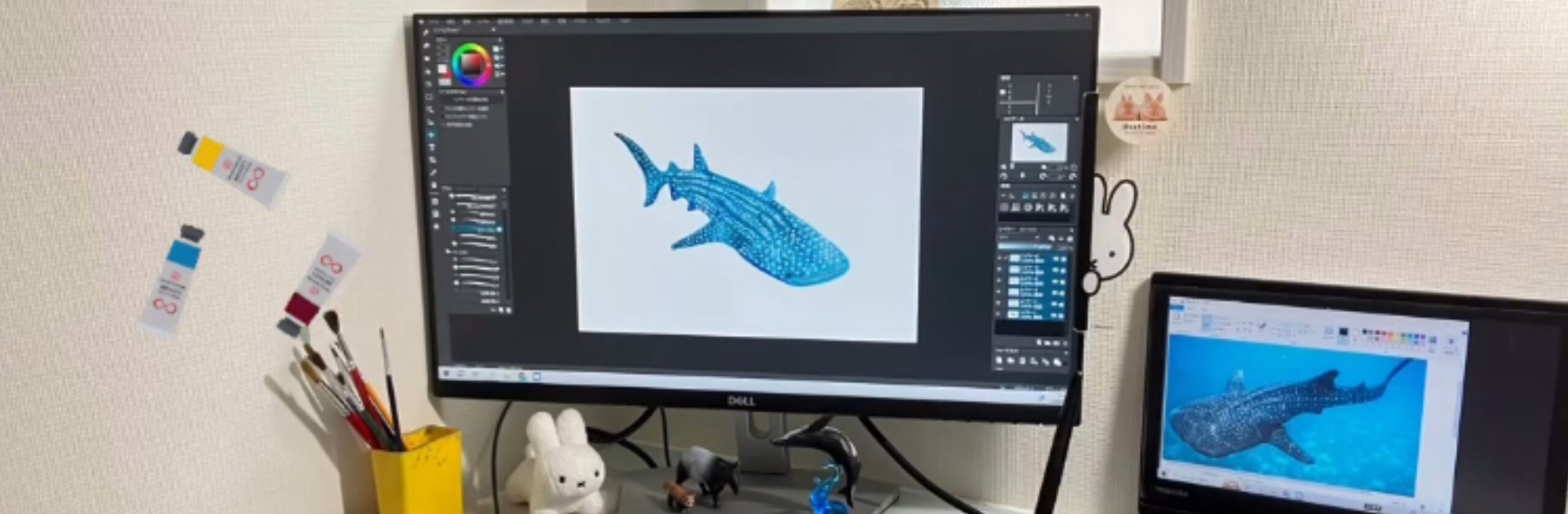Select the highlighted blue tool in the toolbox
This screenshot has width=1568, height=514.
click(x=431, y=135)
